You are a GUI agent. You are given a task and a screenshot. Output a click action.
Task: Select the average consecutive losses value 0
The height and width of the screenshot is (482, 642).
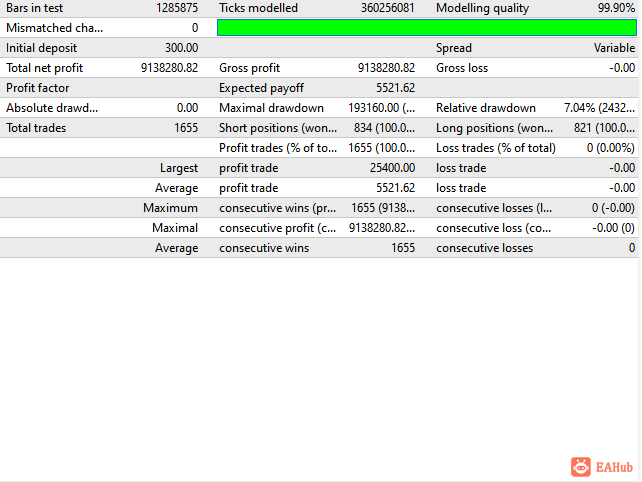pos(632,249)
